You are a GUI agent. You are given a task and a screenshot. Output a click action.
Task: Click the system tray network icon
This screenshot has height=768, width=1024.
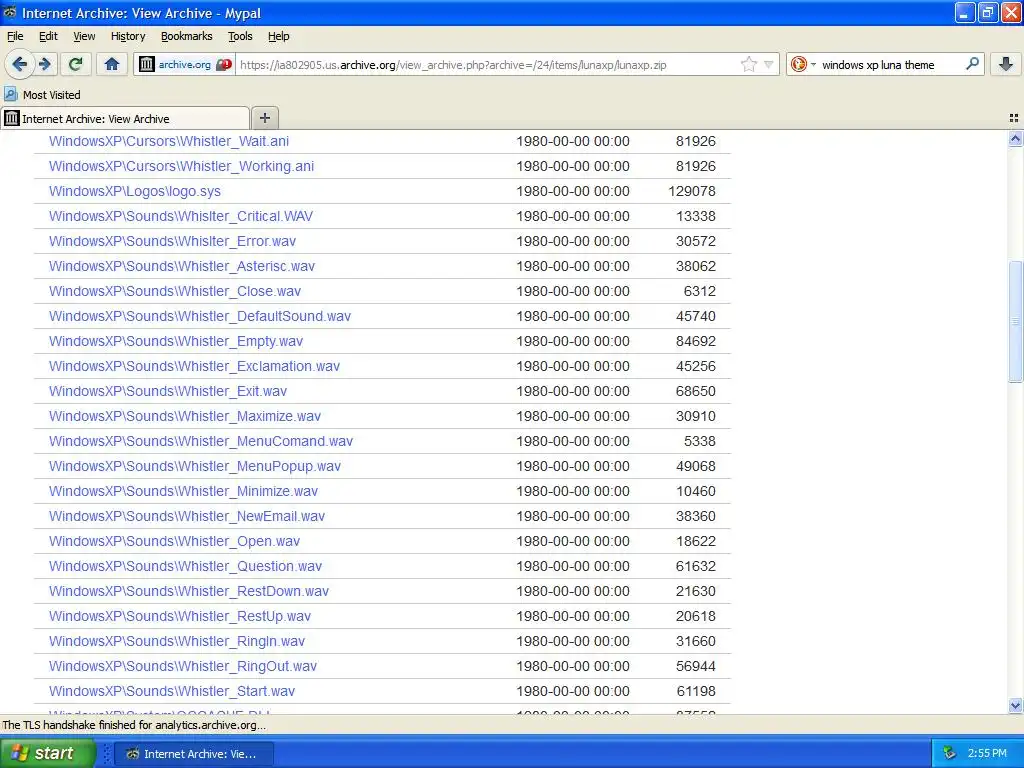949,754
